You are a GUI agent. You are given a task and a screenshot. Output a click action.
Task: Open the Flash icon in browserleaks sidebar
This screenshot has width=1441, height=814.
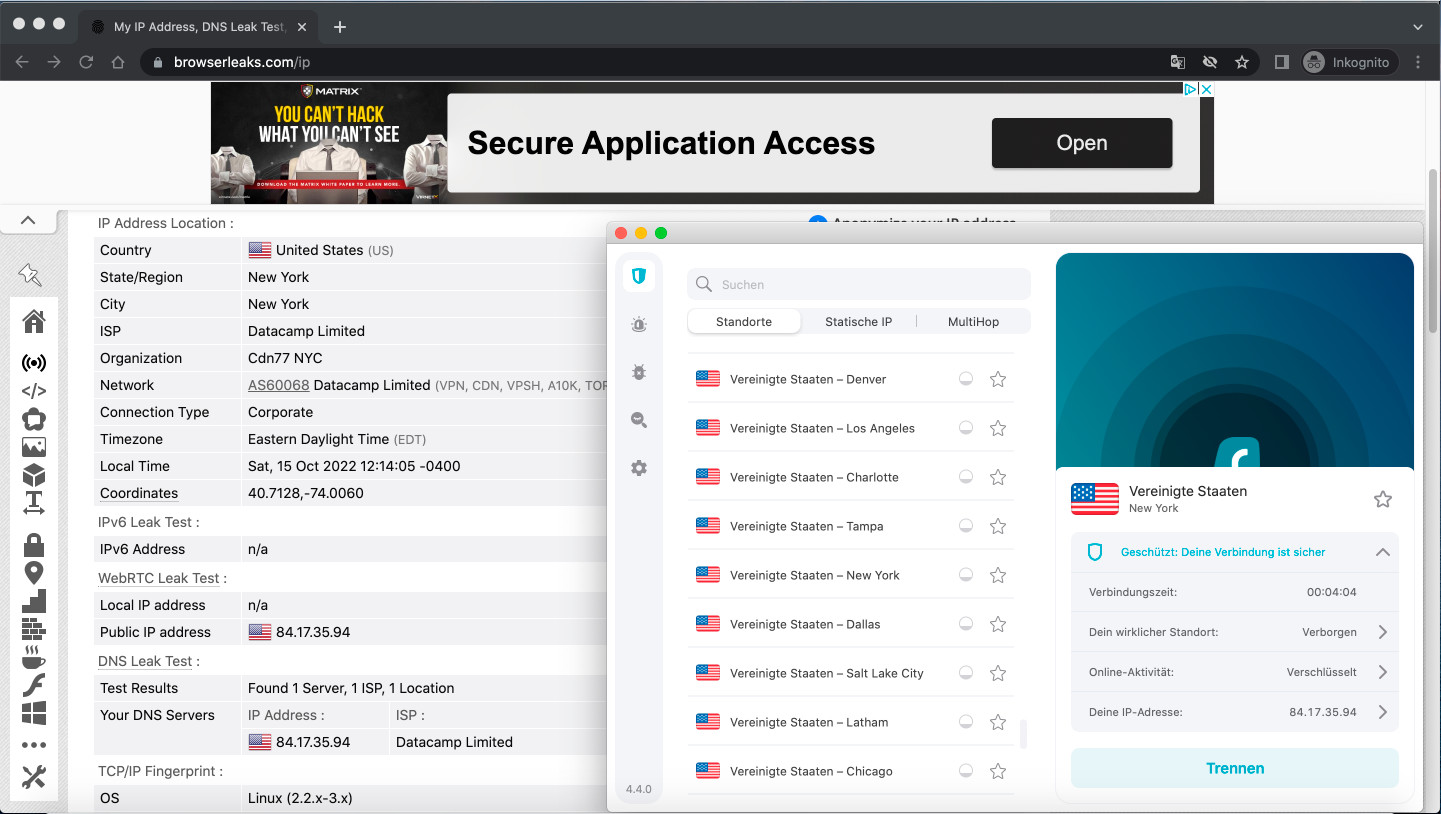pyautogui.click(x=34, y=685)
